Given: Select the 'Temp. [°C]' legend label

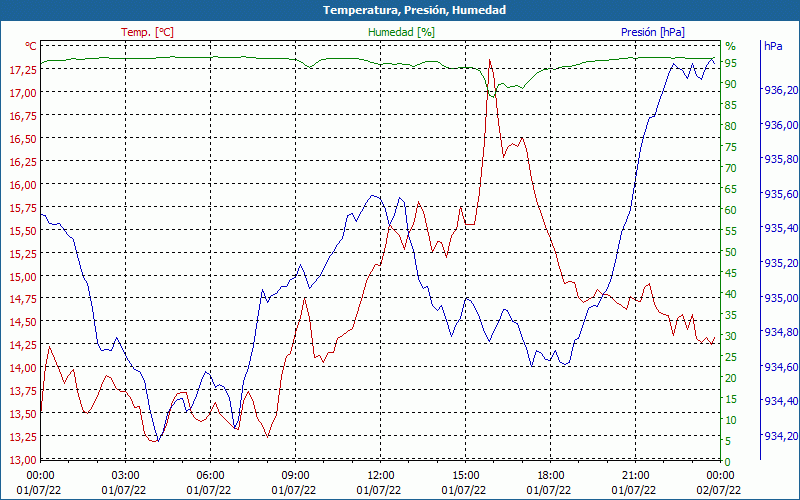Looking at the screenshot, I should tap(147, 32).
